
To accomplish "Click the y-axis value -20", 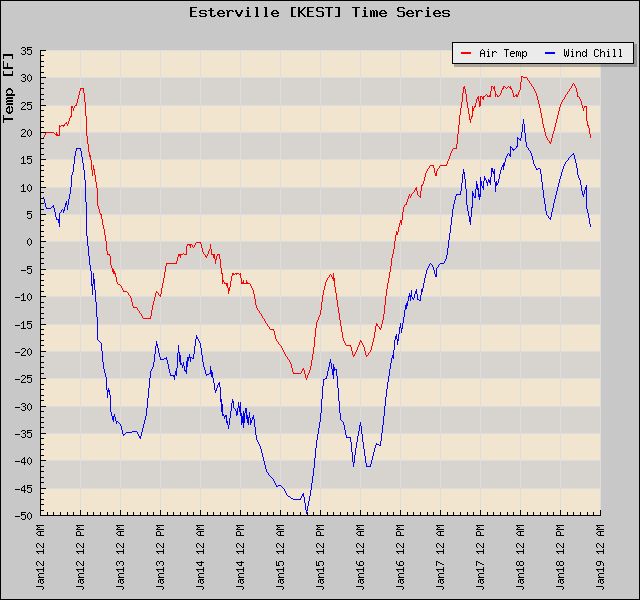I will pos(24,352).
